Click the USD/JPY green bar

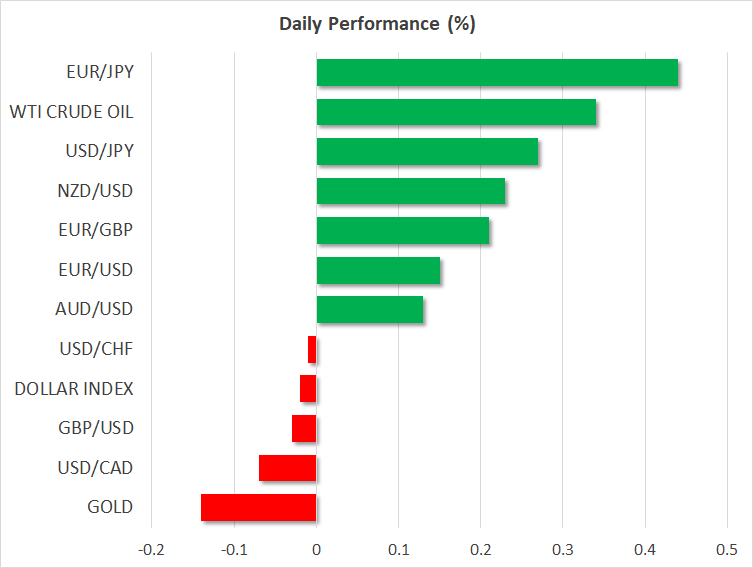[x=427, y=152]
